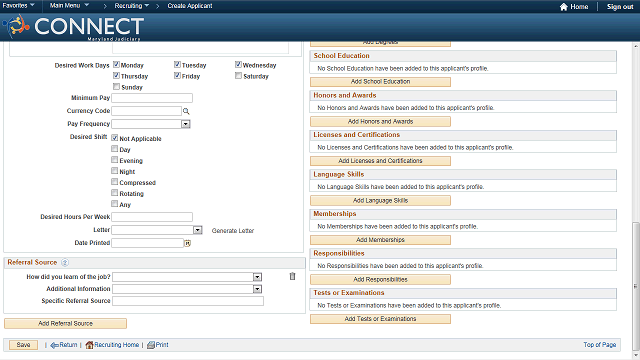Open Referral Source help icon

[64, 262]
